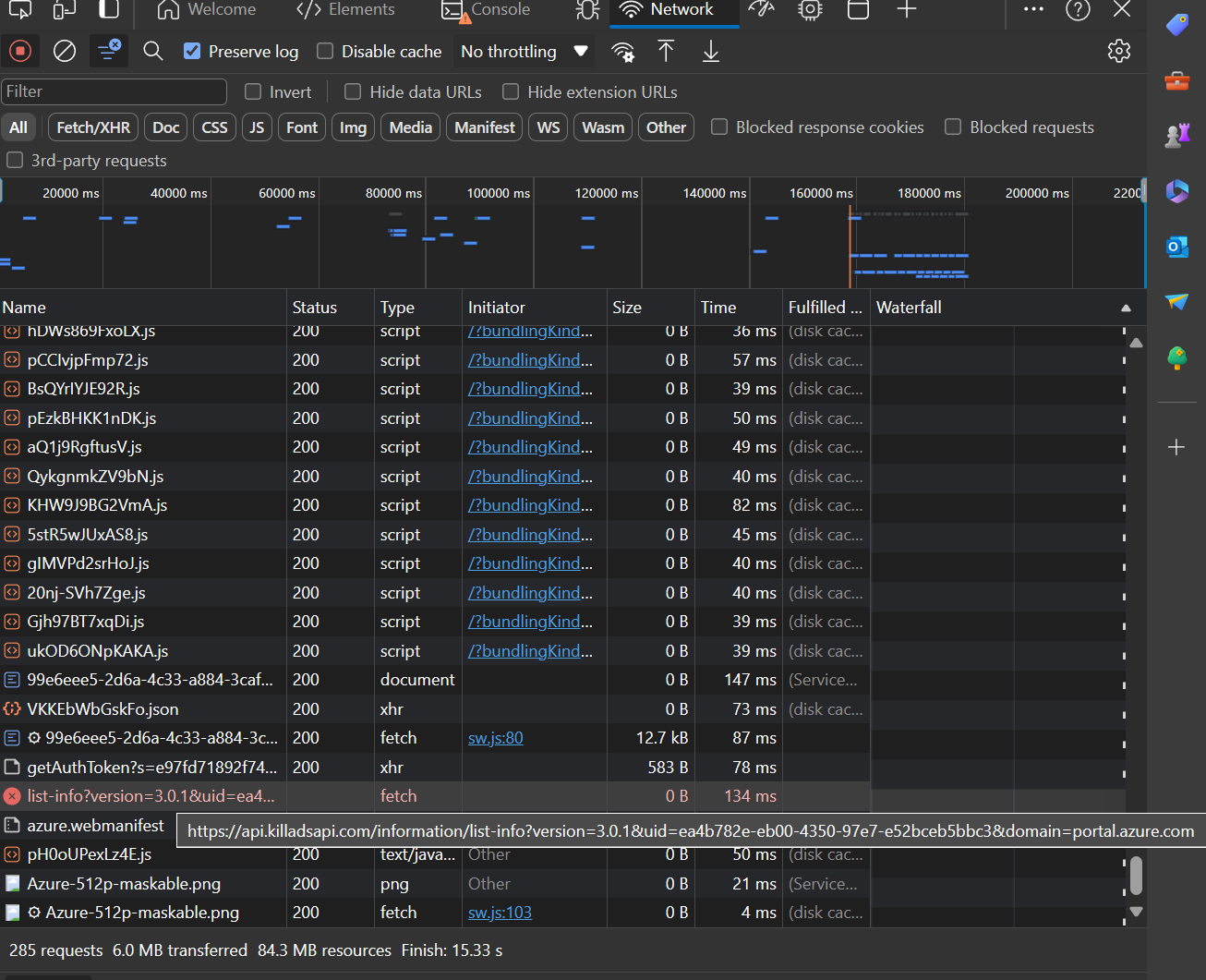Open the Application panel icon
This screenshot has width=1206, height=980.
(x=858, y=10)
